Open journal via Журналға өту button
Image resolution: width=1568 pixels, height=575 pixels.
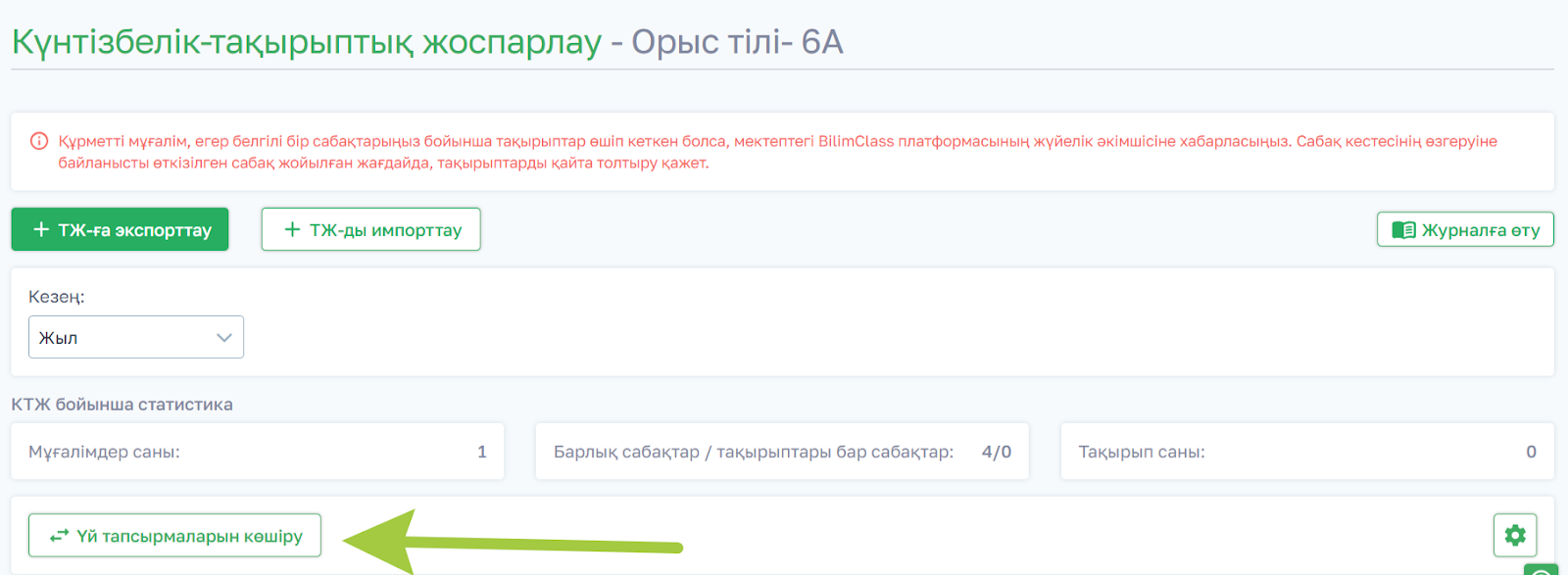pyautogui.click(x=1465, y=229)
